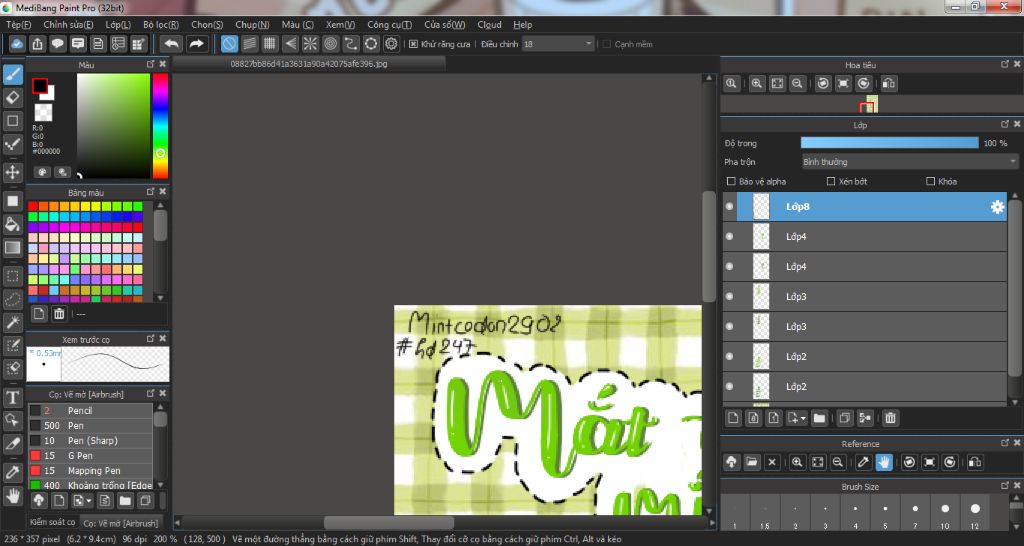Select the Text tool

click(x=12, y=397)
